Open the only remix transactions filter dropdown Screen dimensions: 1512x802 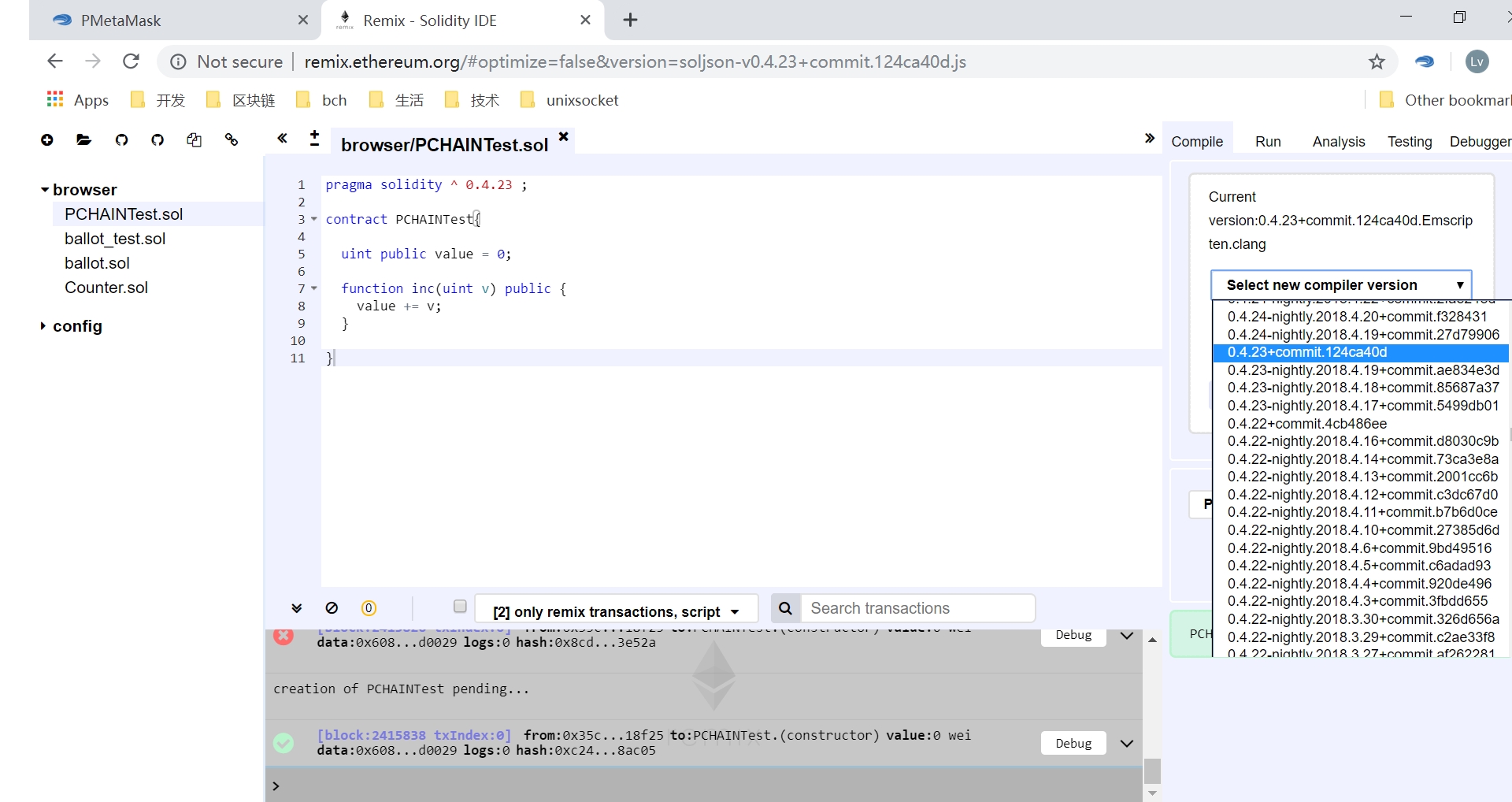click(616, 611)
